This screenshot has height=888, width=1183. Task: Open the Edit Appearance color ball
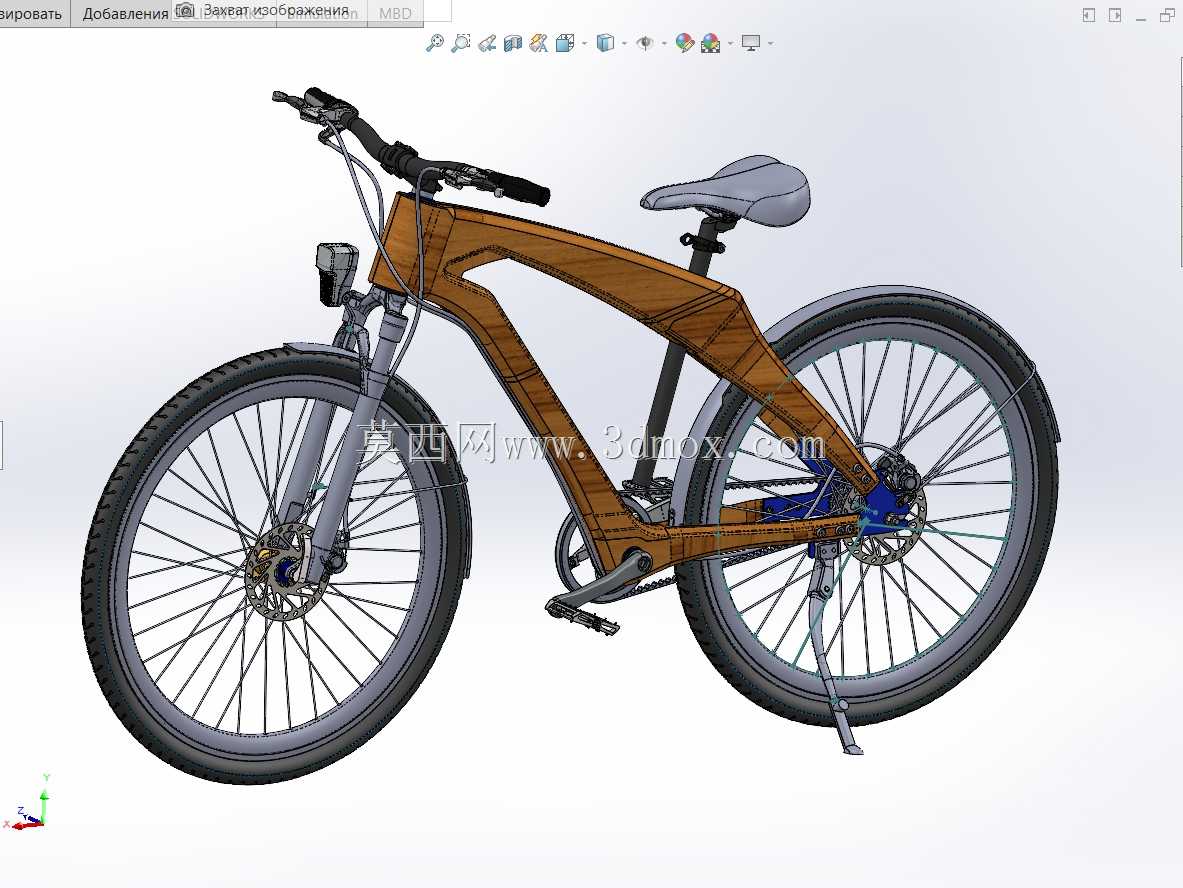(x=684, y=43)
